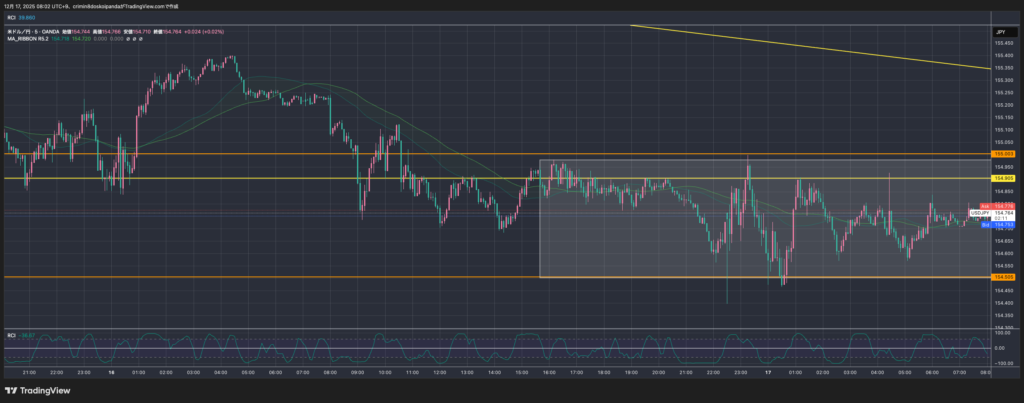Viewport: 1024px width, 403px height.
Task: Open the JPY currency selector
Action: coord(999,33)
